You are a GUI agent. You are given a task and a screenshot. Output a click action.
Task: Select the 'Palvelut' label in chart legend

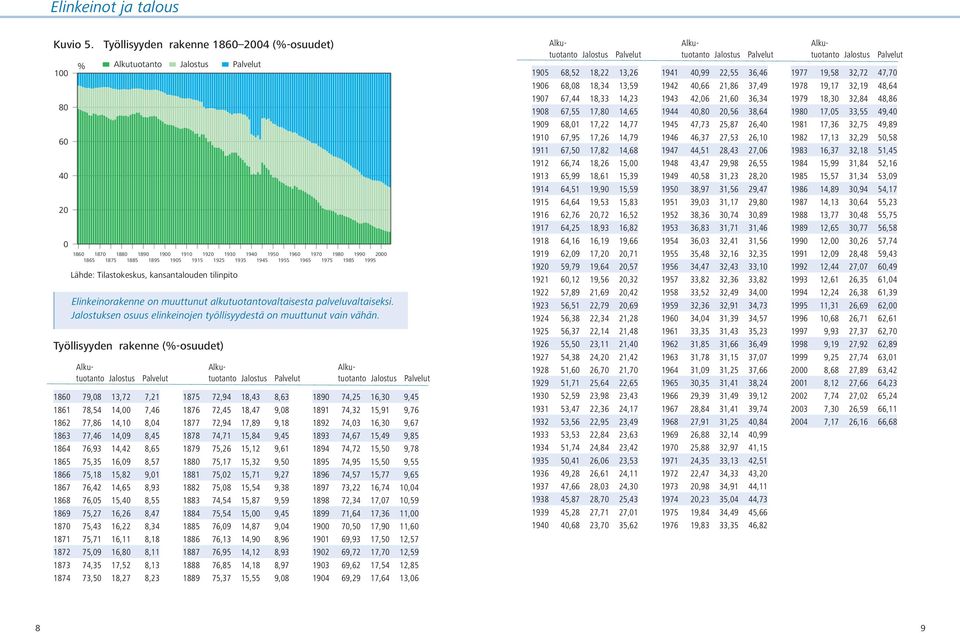247,64
